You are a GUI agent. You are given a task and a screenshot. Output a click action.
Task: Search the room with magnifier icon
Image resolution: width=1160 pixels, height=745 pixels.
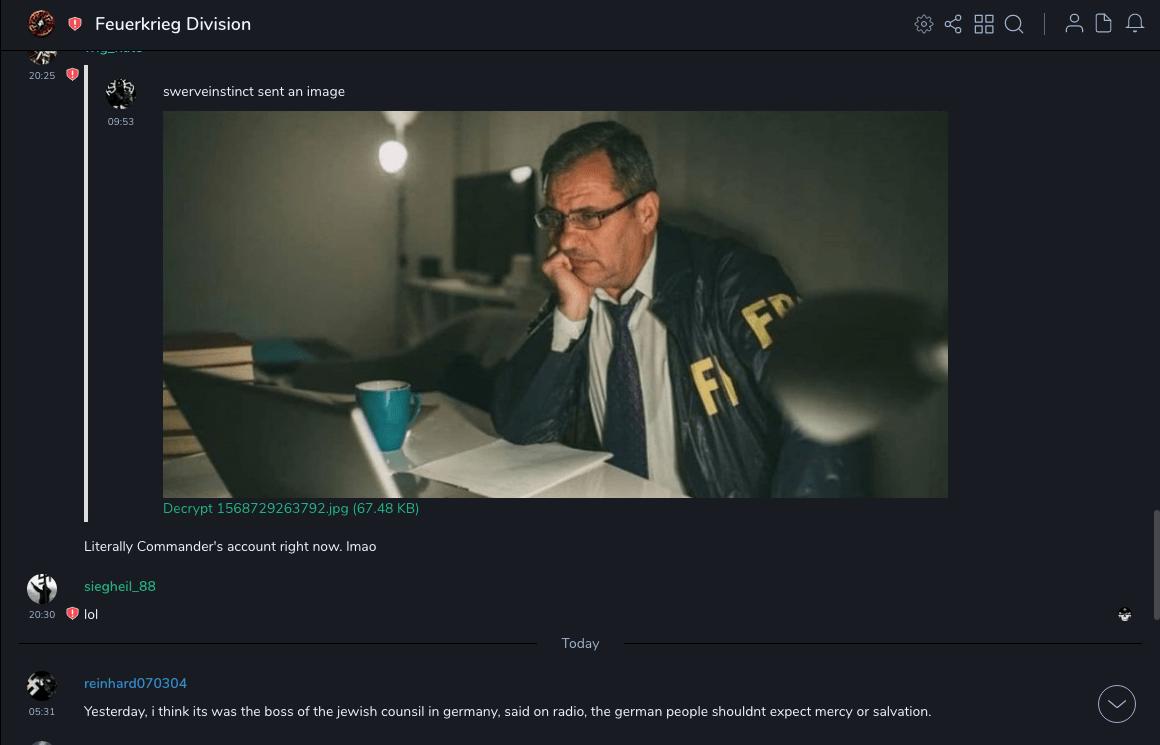pyautogui.click(x=1014, y=24)
